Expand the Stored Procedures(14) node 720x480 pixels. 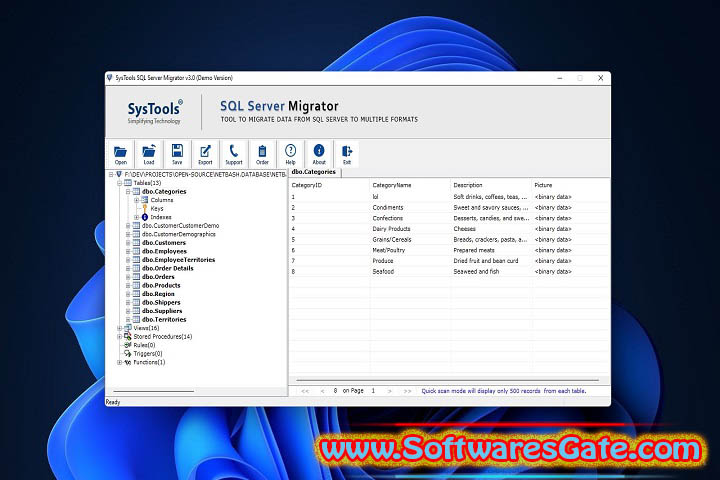[119, 337]
